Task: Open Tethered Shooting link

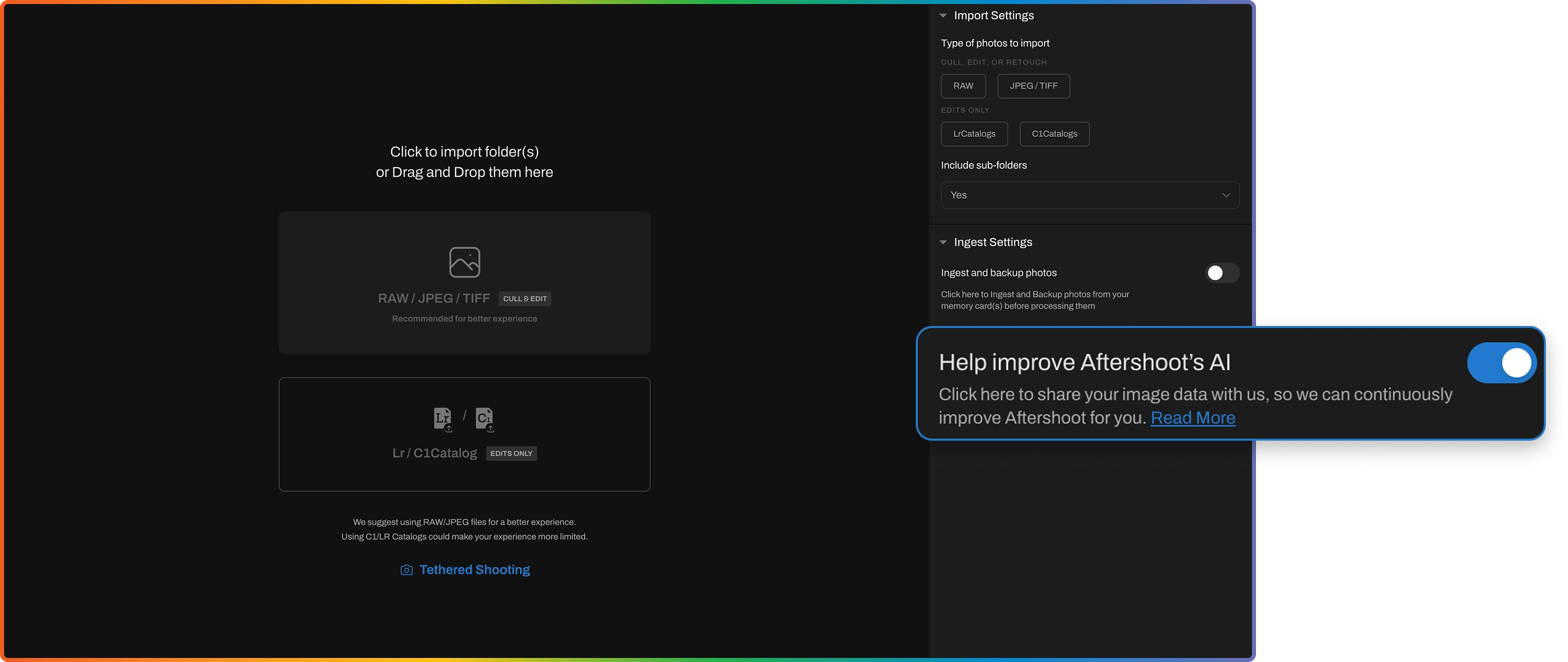Action: tap(474, 570)
